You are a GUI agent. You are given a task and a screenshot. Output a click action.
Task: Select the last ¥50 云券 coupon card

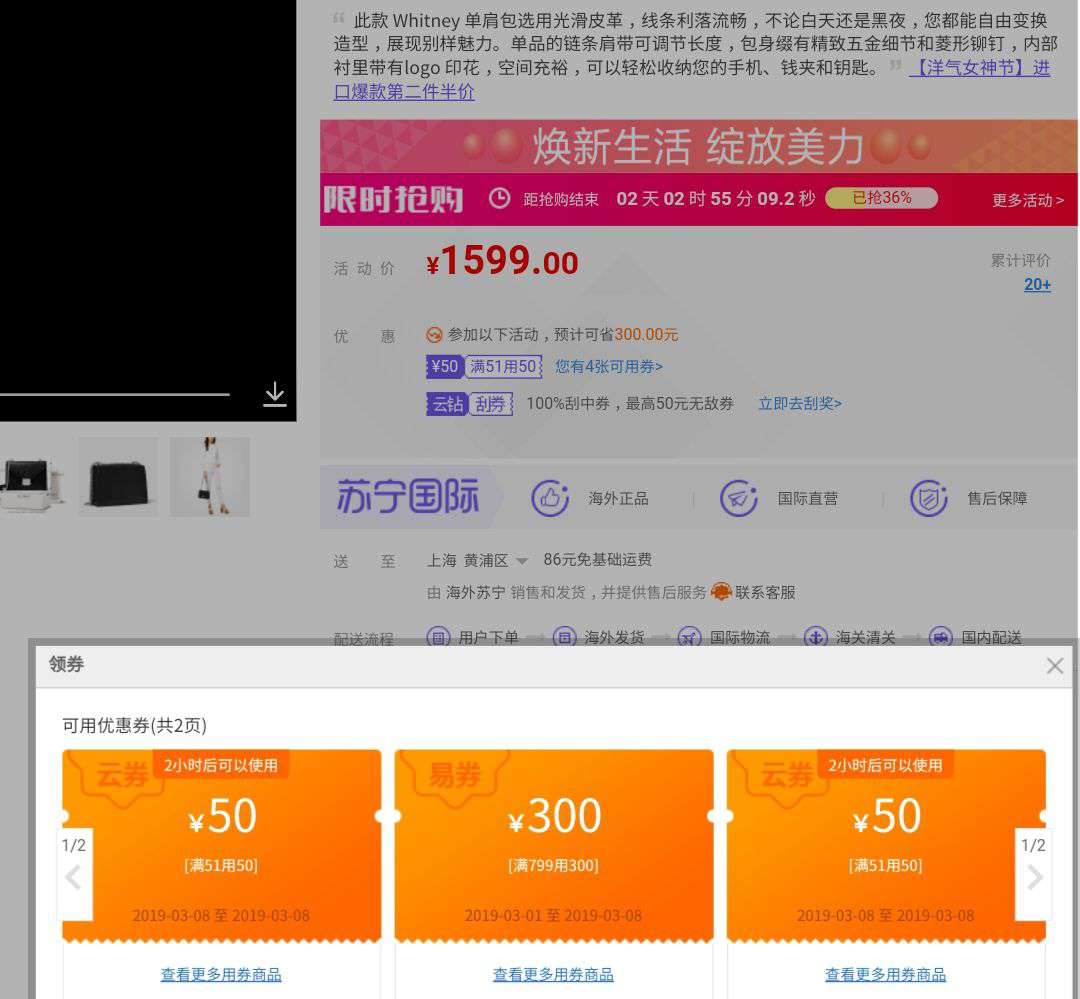coord(886,845)
